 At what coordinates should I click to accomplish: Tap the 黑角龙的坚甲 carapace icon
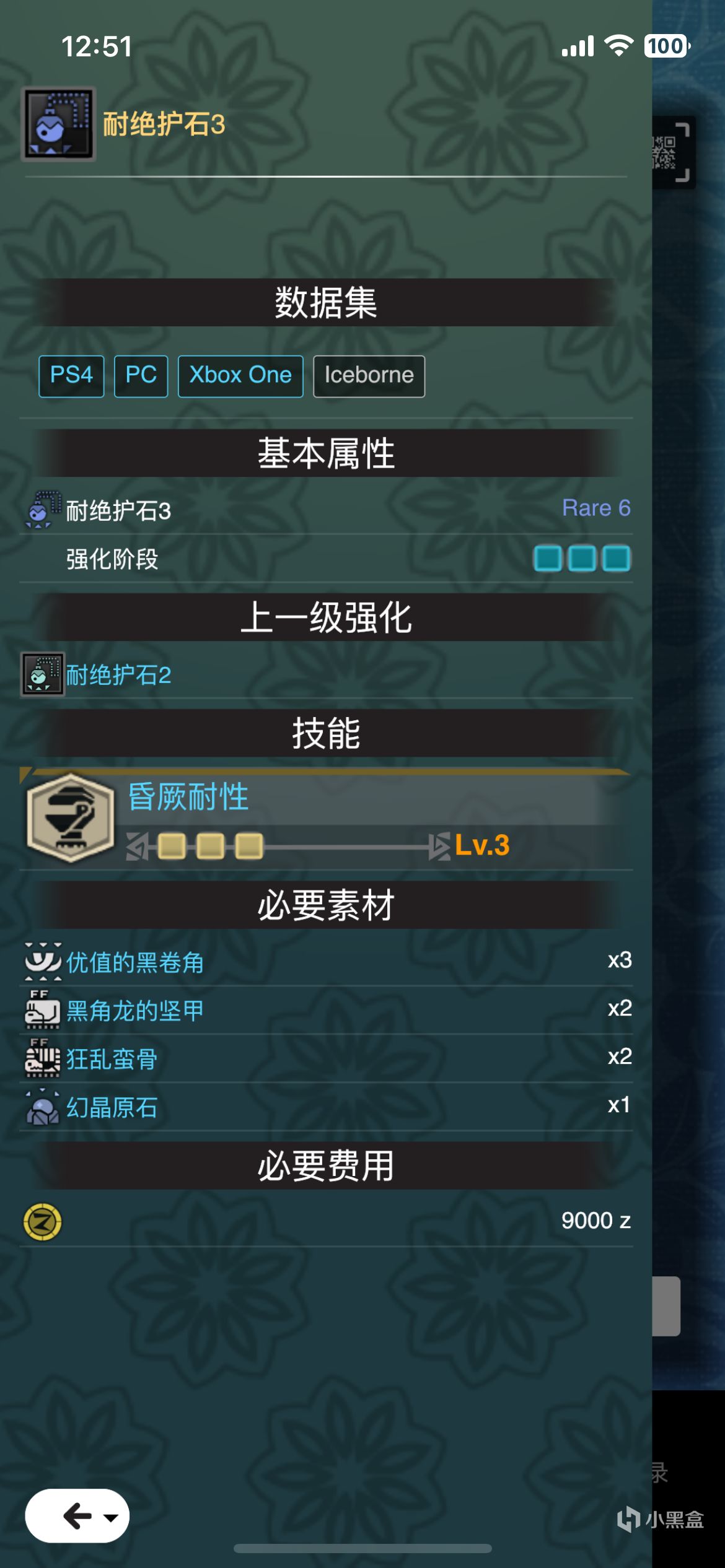pyautogui.click(x=42, y=1010)
